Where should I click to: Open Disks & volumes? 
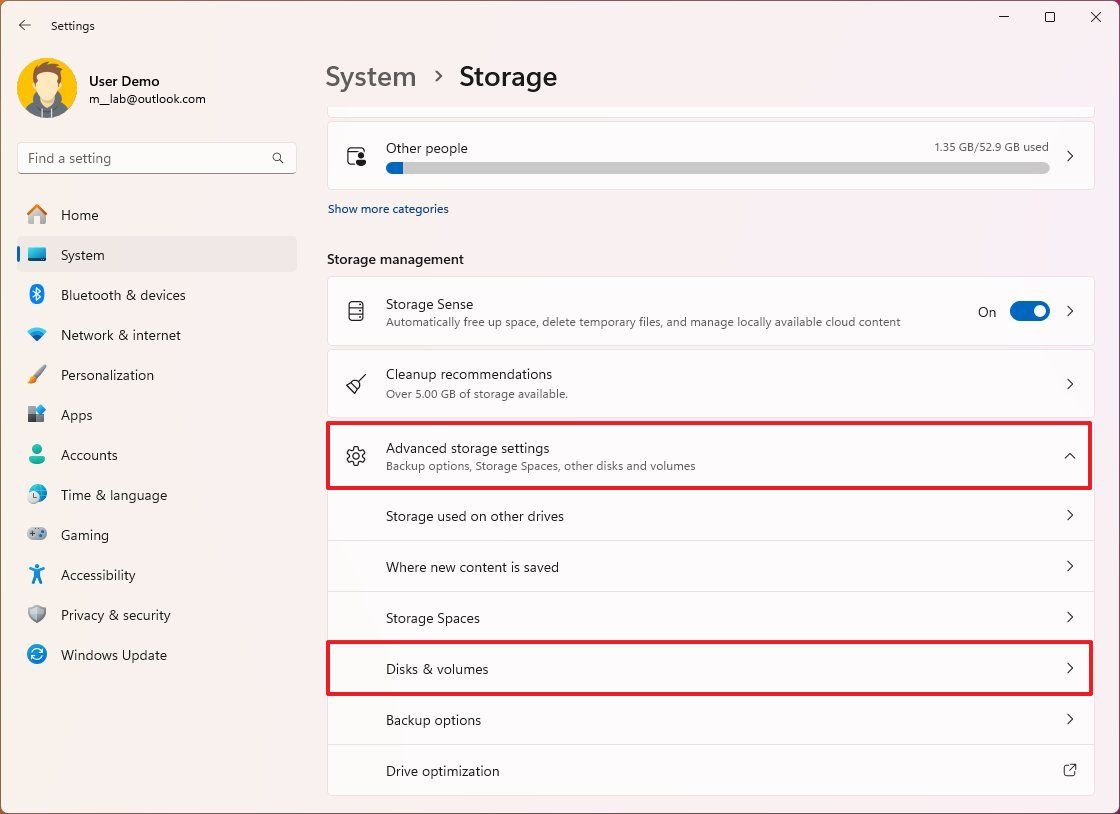click(710, 668)
